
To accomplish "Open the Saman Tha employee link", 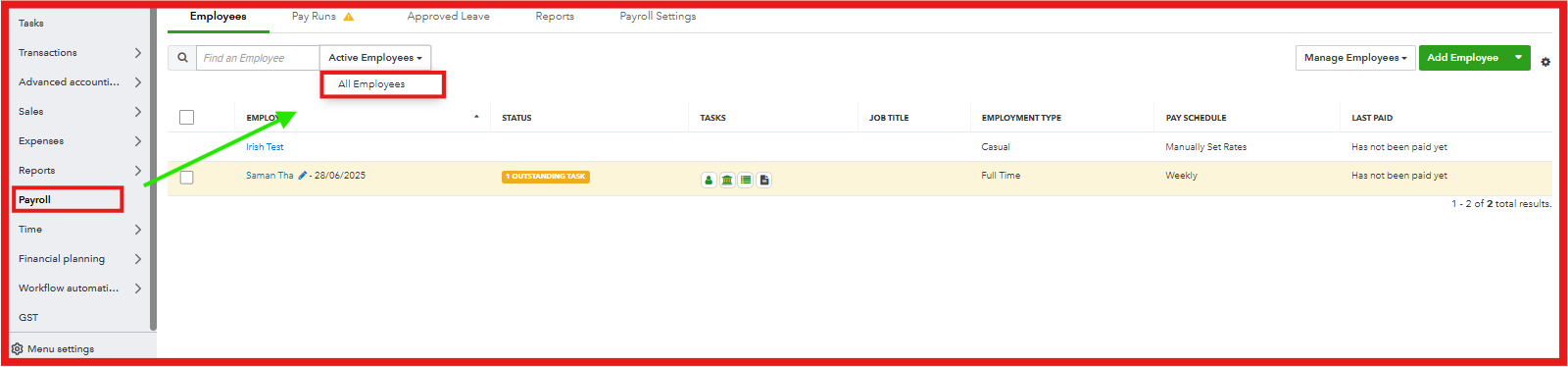I will (269, 176).
